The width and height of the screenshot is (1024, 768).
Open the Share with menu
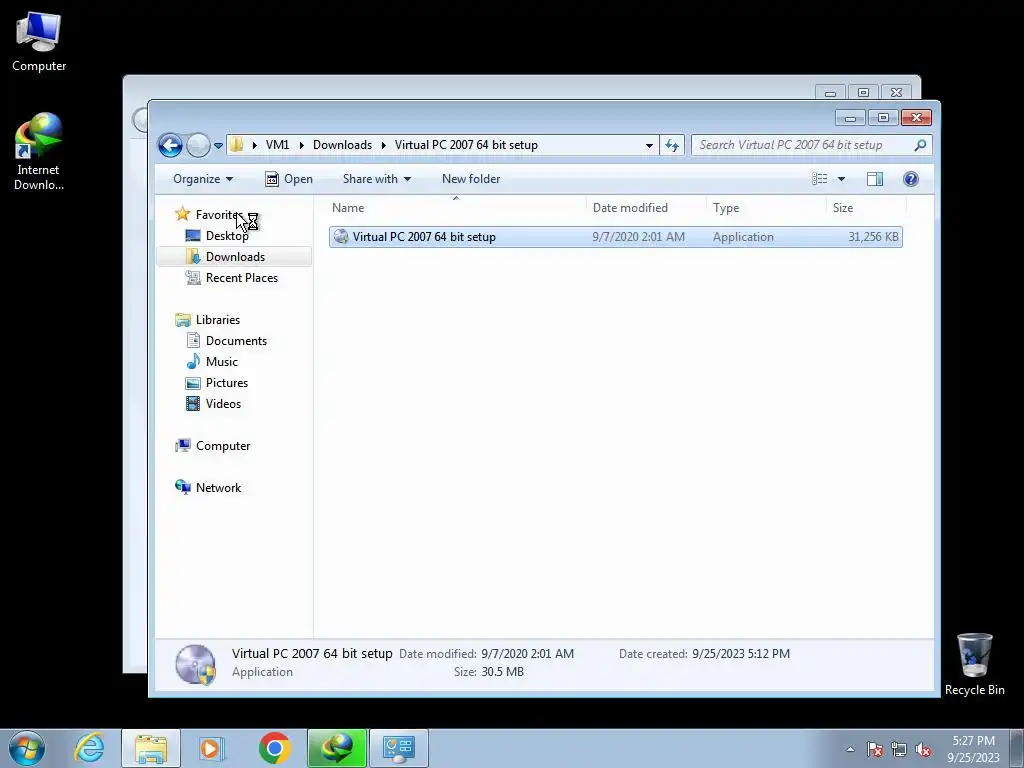click(x=377, y=179)
